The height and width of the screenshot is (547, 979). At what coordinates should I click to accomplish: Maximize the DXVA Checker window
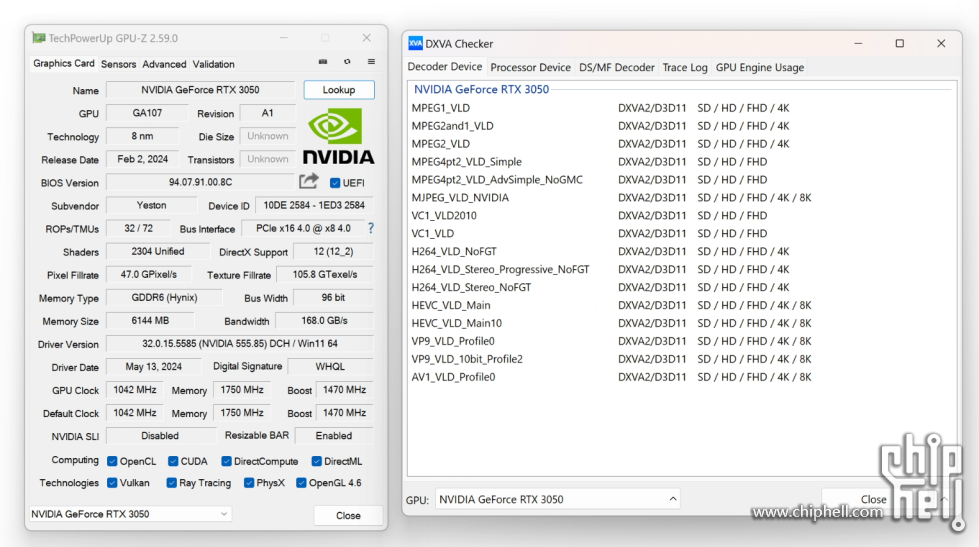tap(900, 43)
